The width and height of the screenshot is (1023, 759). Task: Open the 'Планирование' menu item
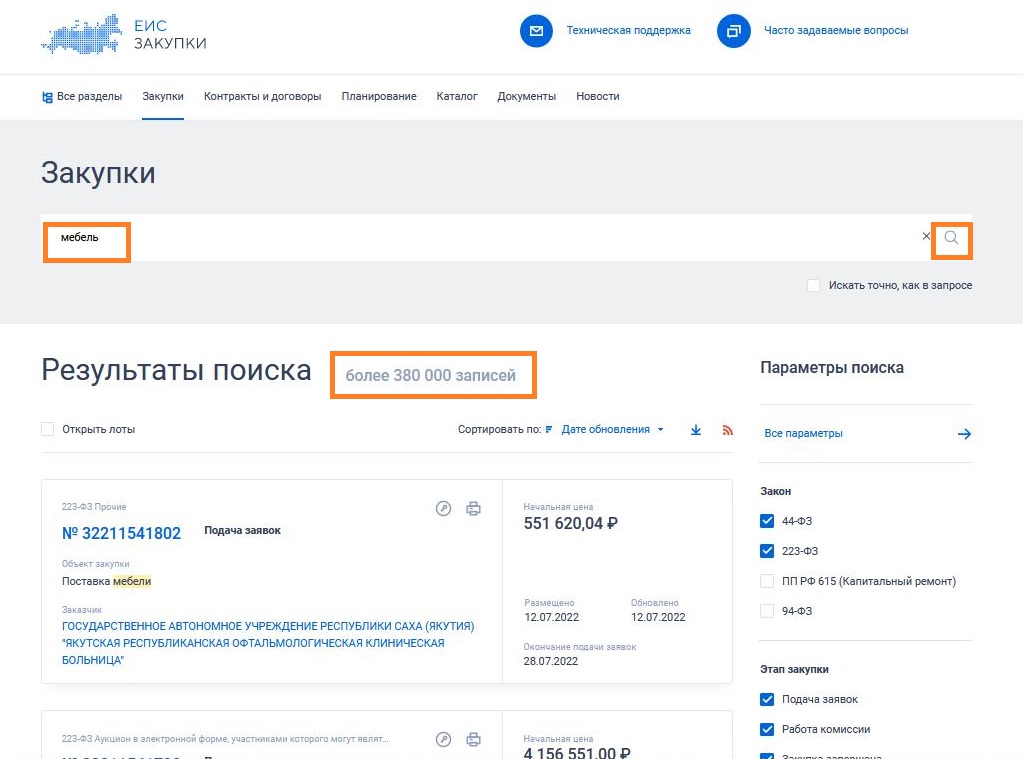click(x=378, y=97)
